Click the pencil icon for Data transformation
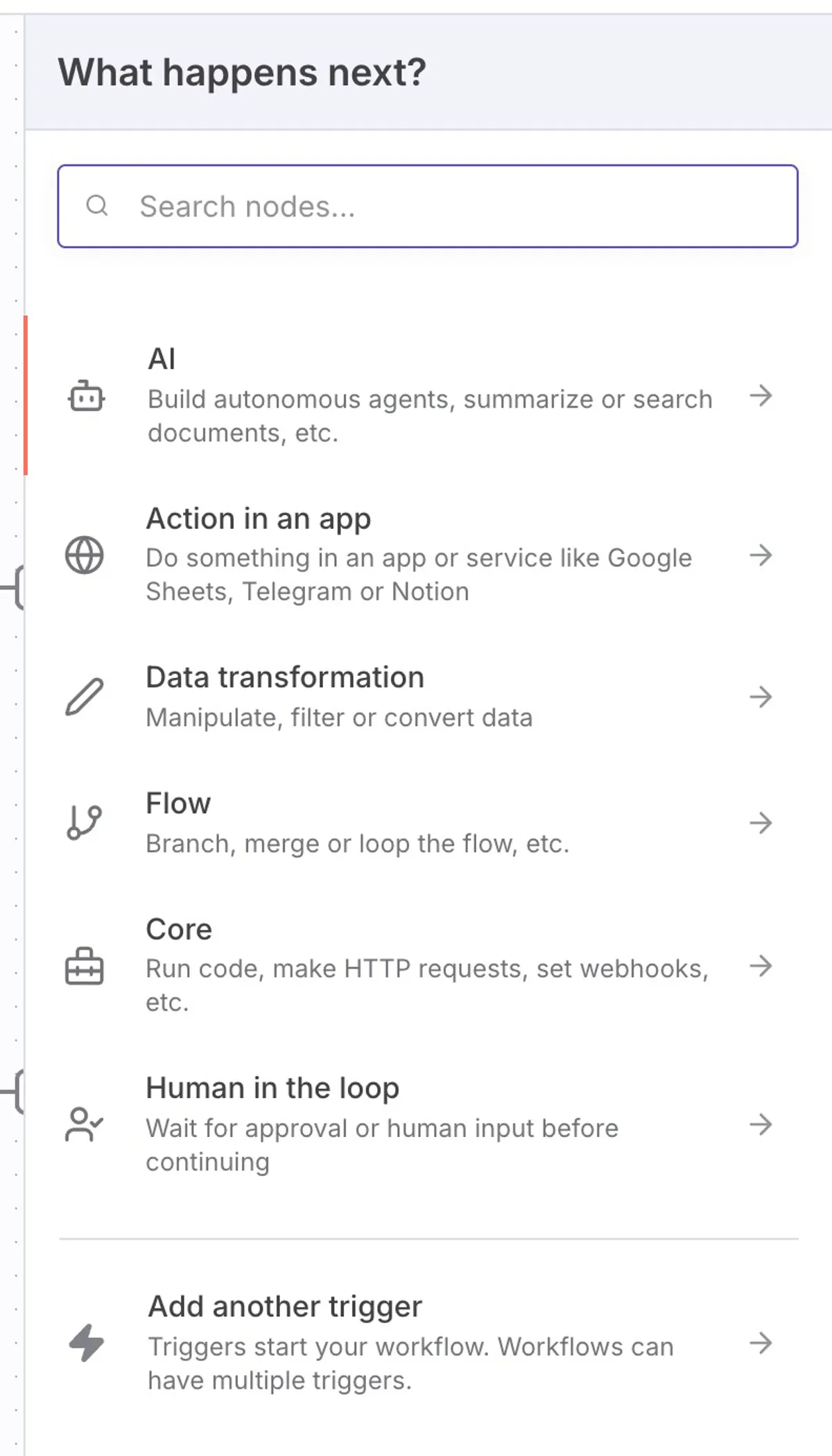Viewport: 832px width, 1456px height. pos(85,697)
